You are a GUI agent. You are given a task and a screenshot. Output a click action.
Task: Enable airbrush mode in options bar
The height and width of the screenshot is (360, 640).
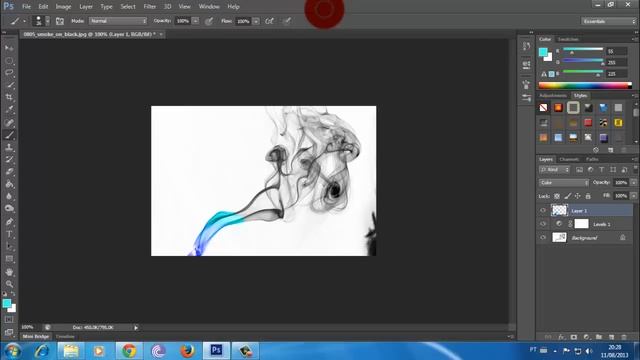pos(269,21)
